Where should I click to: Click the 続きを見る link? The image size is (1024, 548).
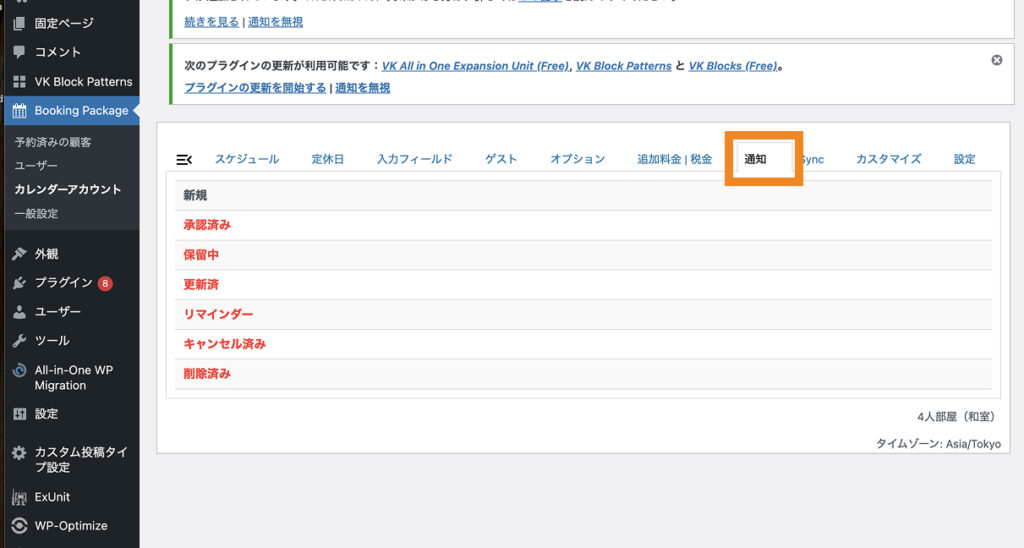[212, 21]
